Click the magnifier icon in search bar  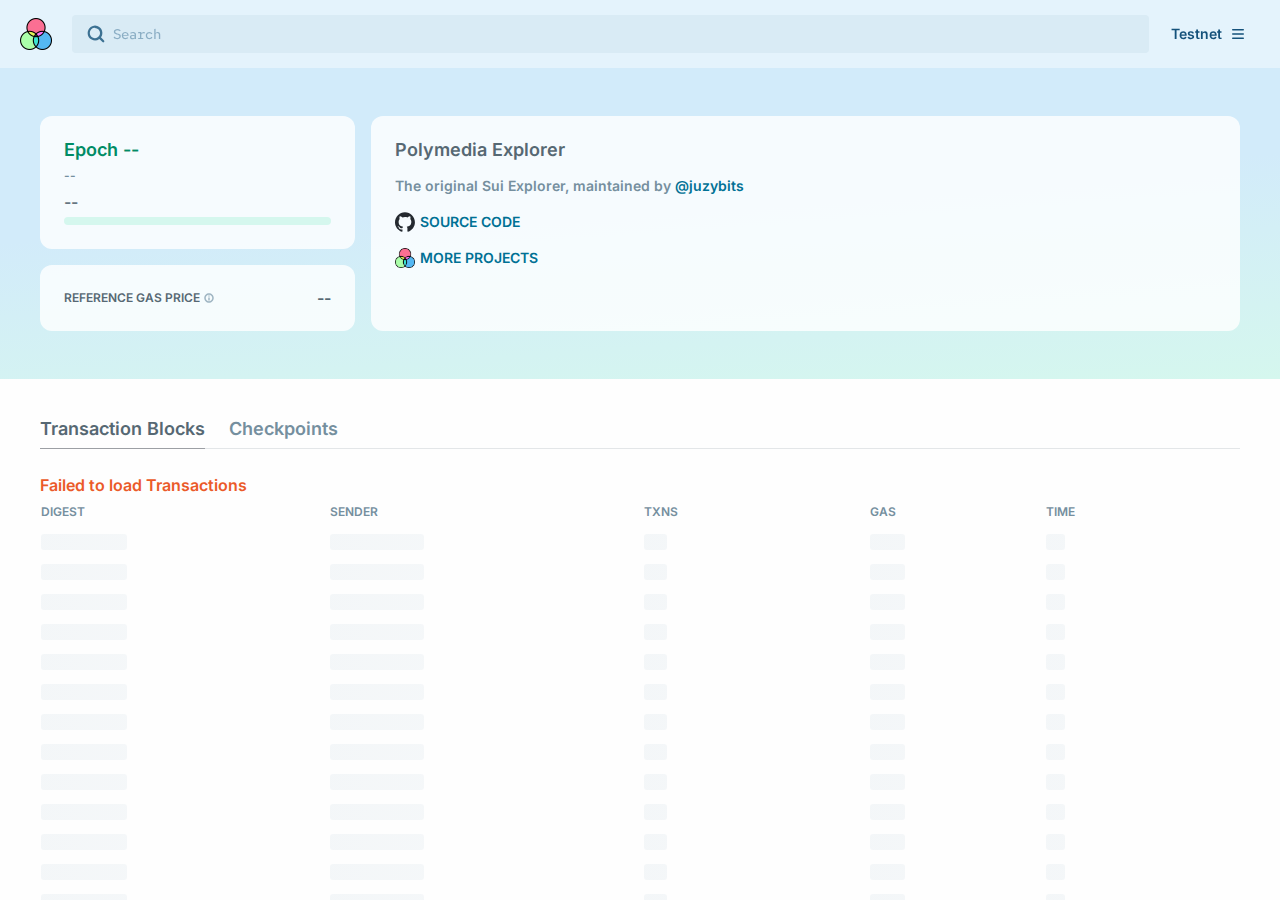coord(96,34)
